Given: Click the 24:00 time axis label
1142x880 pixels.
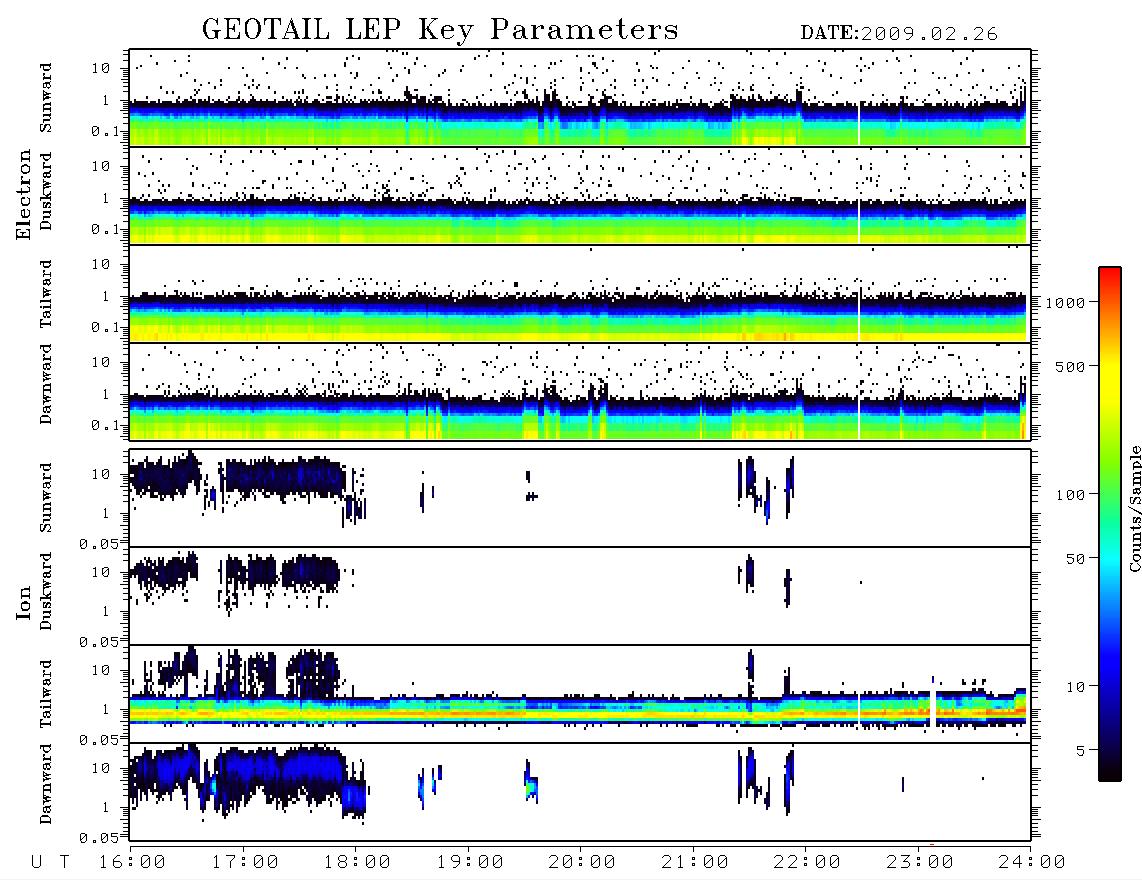Looking at the screenshot, I should tap(1032, 862).
